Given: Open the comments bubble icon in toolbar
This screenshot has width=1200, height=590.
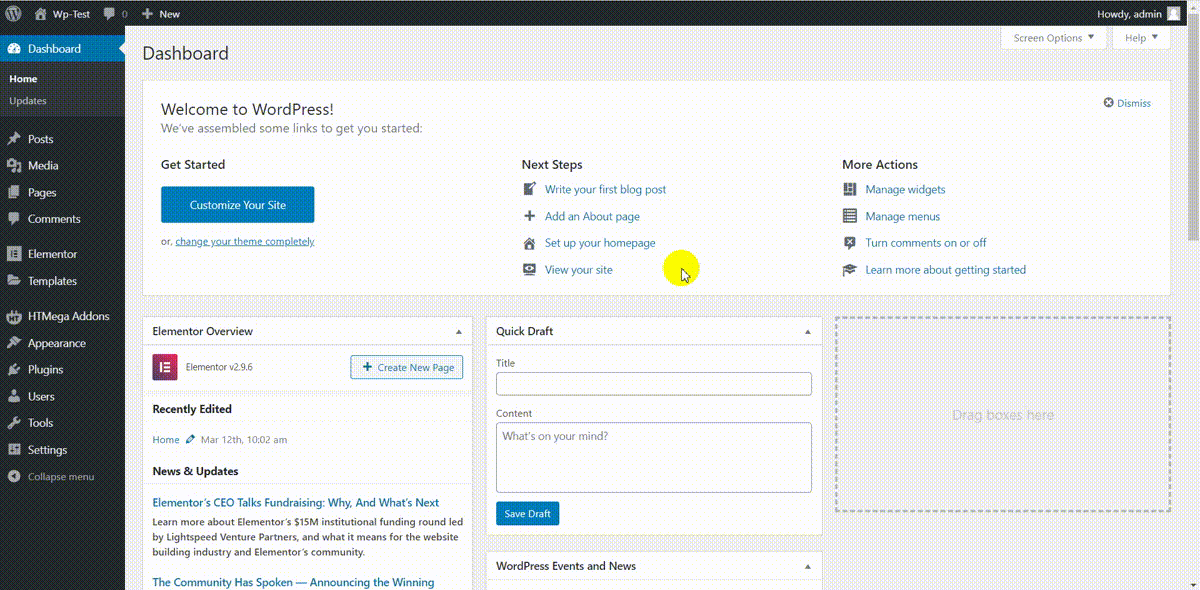Looking at the screenshot, I should (109, 14).
